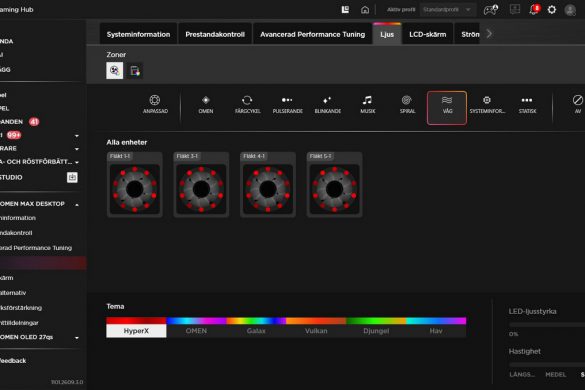Choose the Systeminfor... lighting effect

[487, 104]
